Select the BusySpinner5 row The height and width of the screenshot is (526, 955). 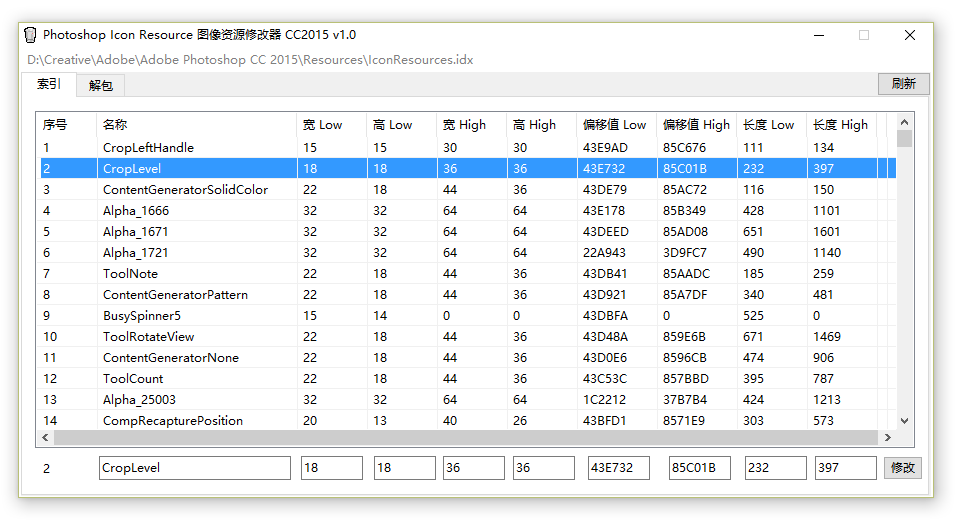click(465, 315)
